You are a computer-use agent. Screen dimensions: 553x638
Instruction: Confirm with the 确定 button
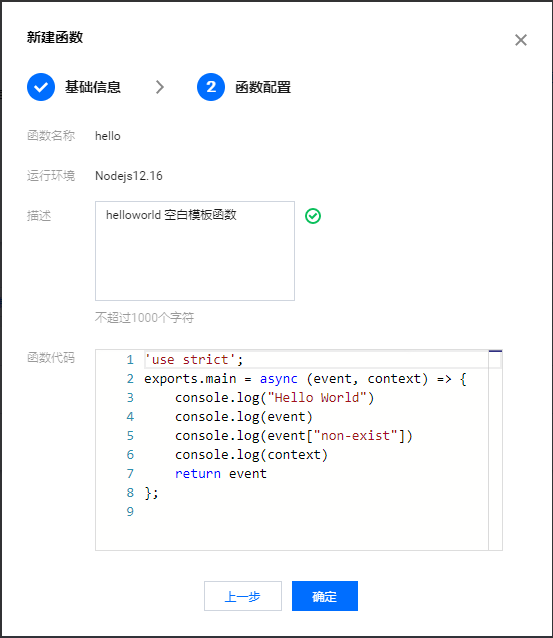[x=325, y=596]
